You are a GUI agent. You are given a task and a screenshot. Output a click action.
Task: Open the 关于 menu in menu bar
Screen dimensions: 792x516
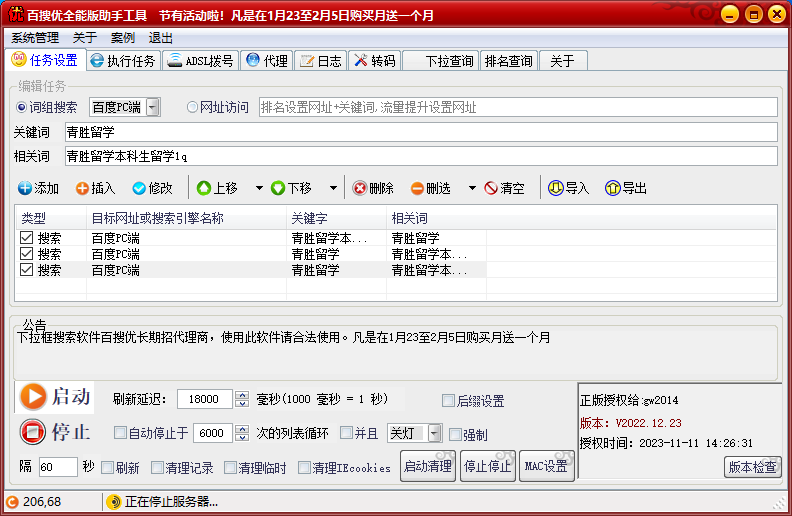[x=84, y=38]
